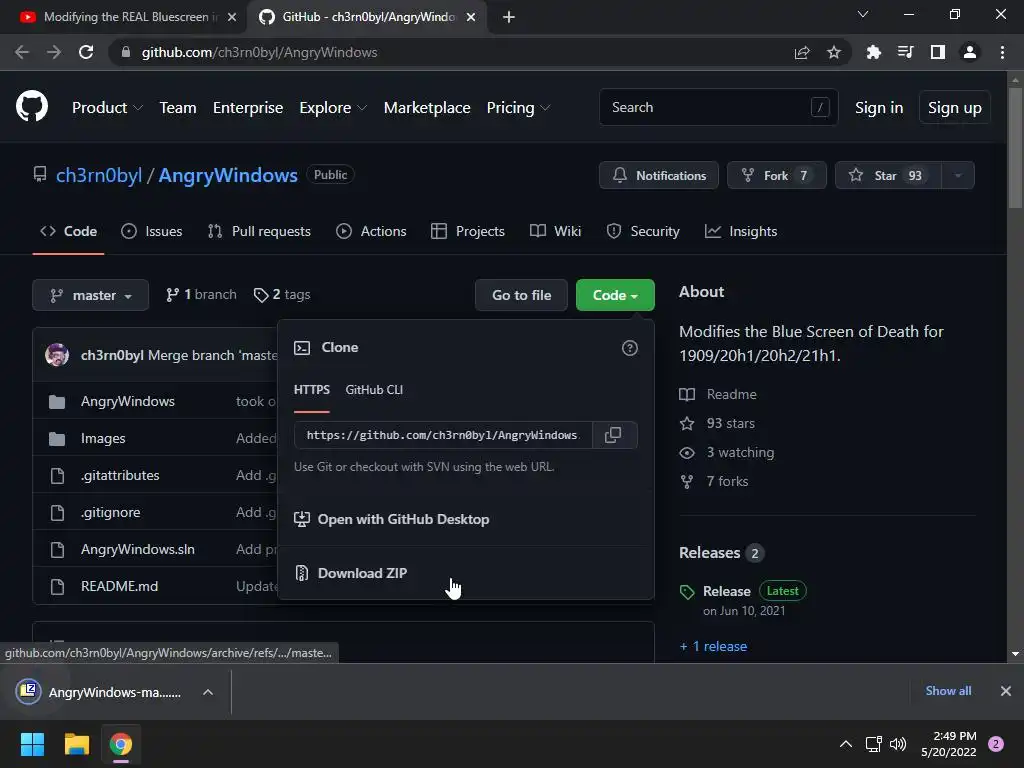Open Chrome extensions puzzle icon
This screenshot has width=1024, height=768.
pyautogui.click(x=873, y=52)
